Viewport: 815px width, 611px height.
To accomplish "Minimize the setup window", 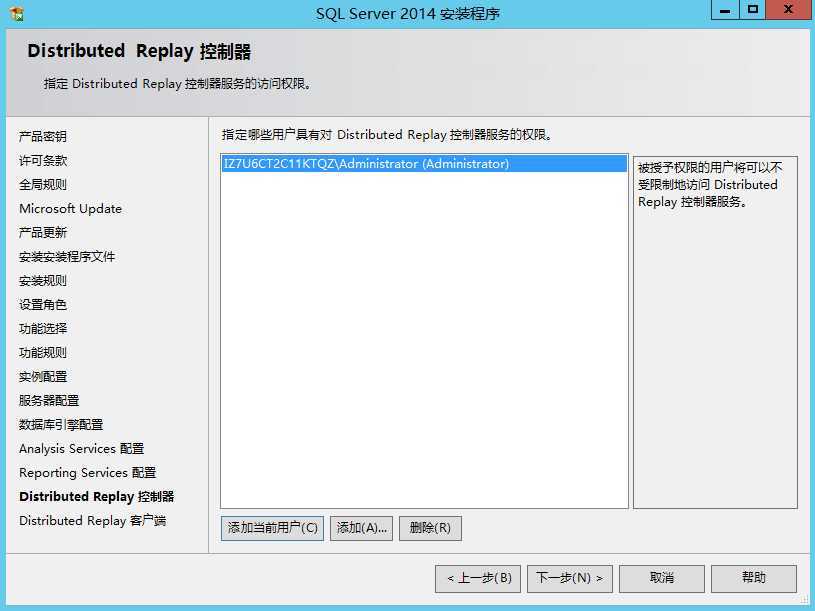I will tap(725, 10).
